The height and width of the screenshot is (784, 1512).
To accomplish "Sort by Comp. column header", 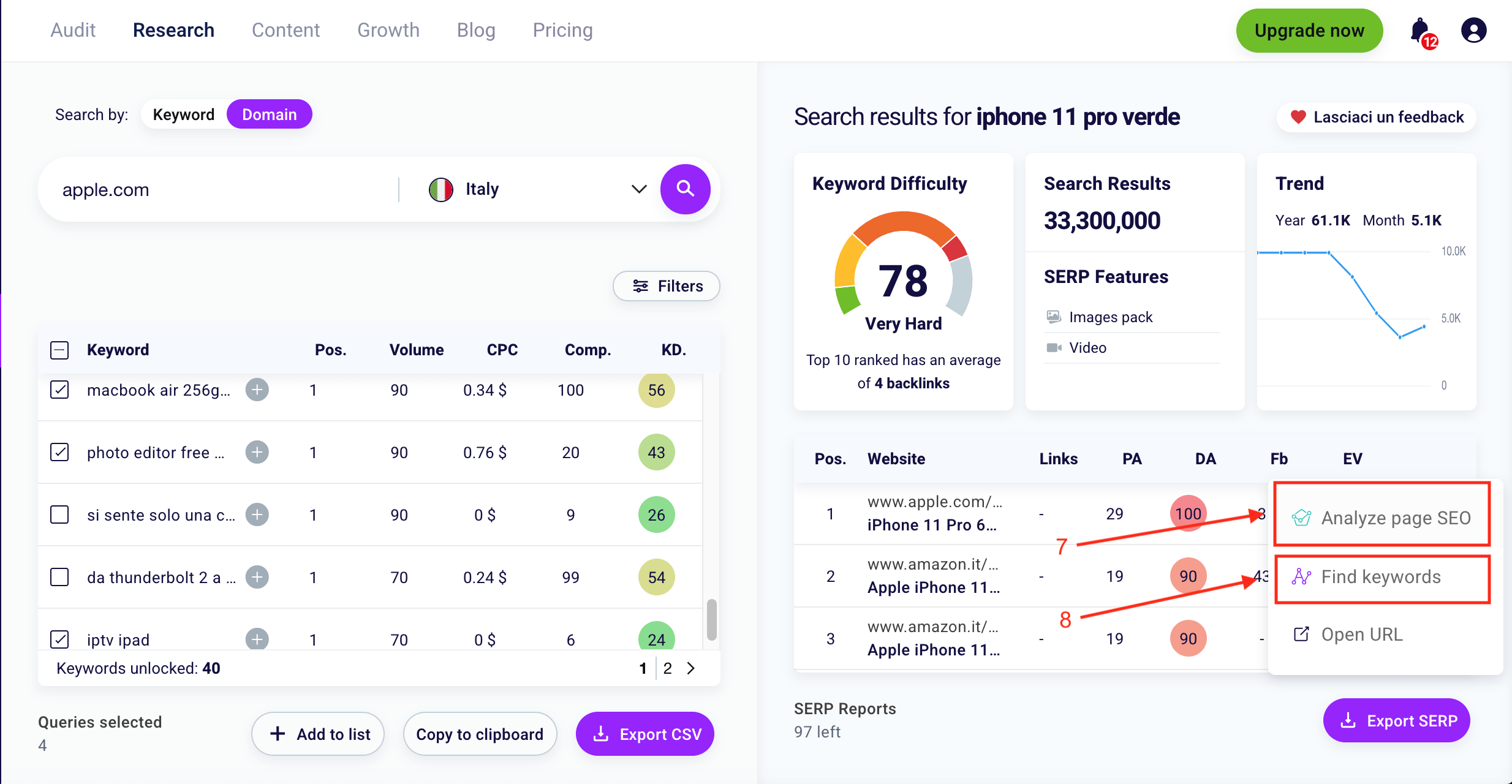I will click(588, 350).
